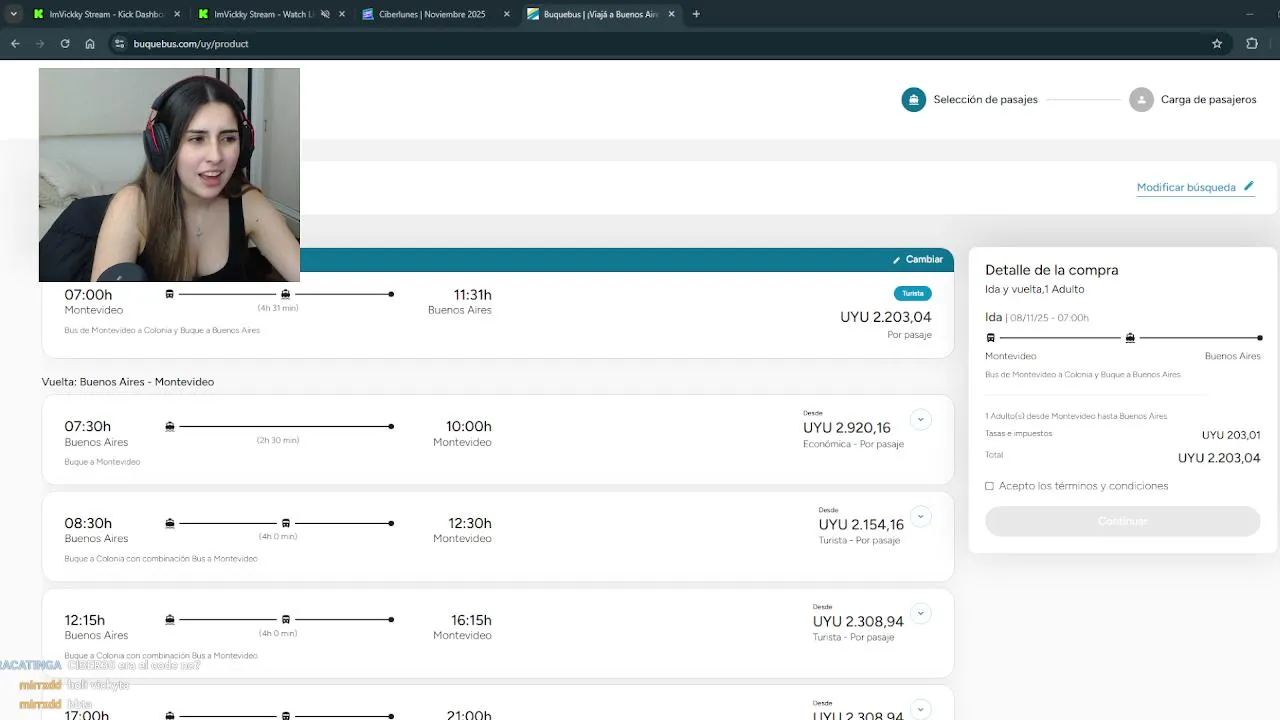Screen dimensions: 1280x720
Task: Click the Continuar button
Action: click(x=1122, y=521)
